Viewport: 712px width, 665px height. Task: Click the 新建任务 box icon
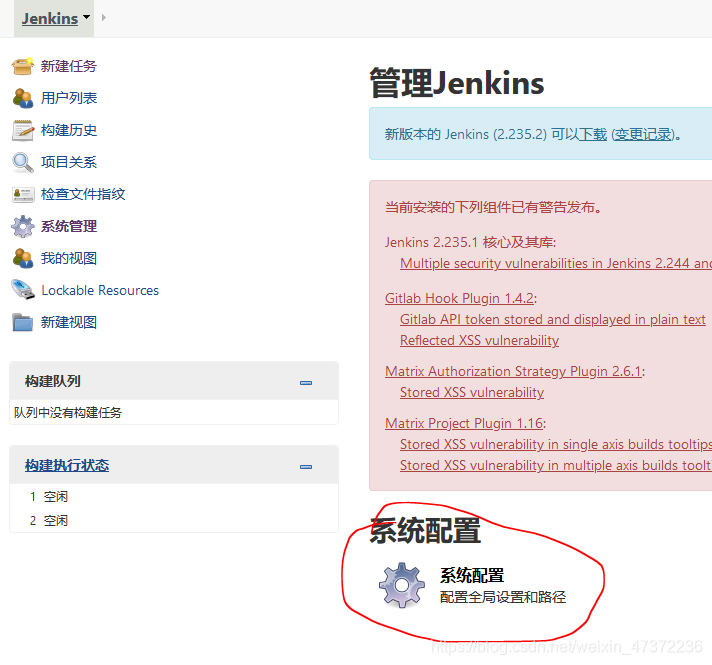tap(23, 66)
